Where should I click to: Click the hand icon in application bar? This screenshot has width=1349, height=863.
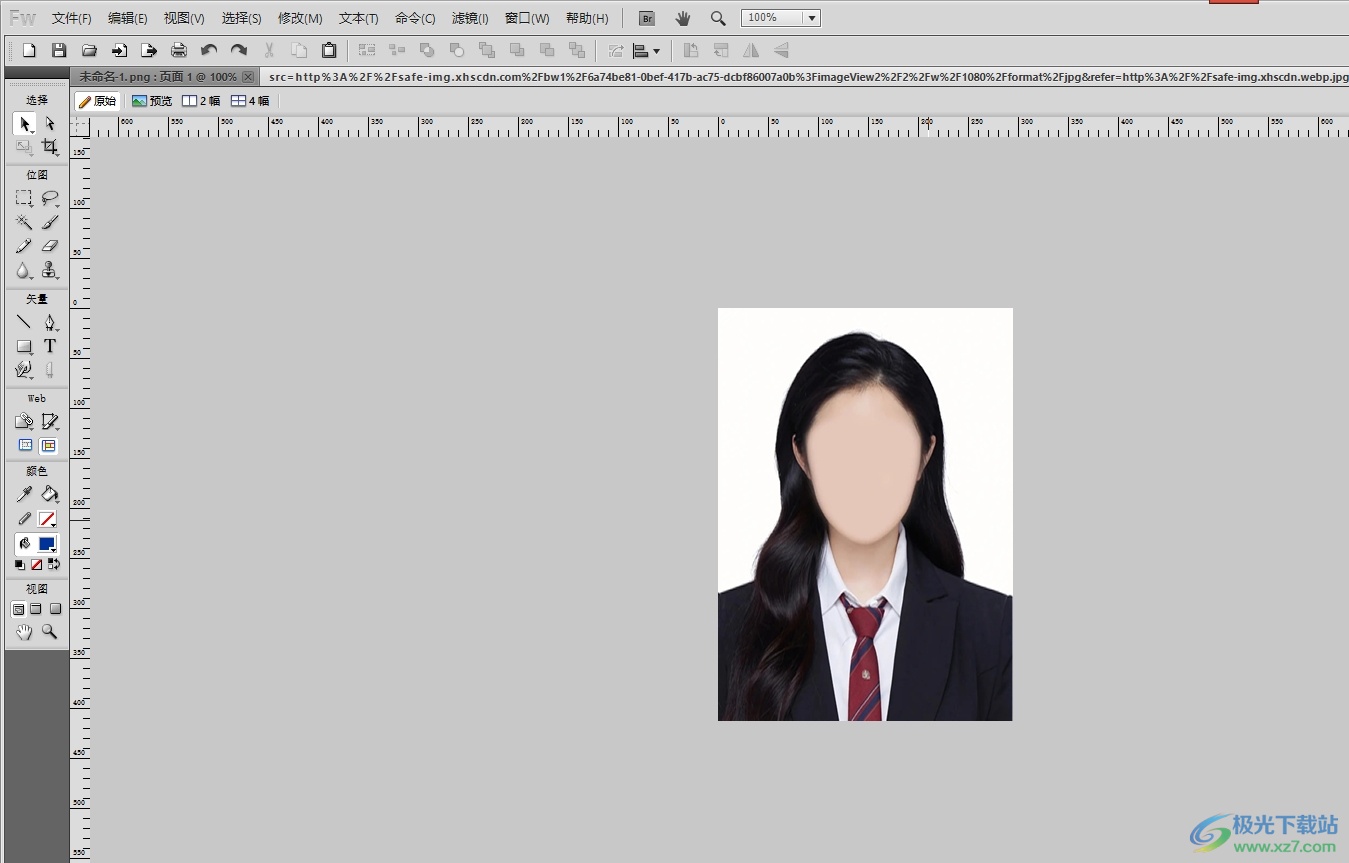coord(683,18)
